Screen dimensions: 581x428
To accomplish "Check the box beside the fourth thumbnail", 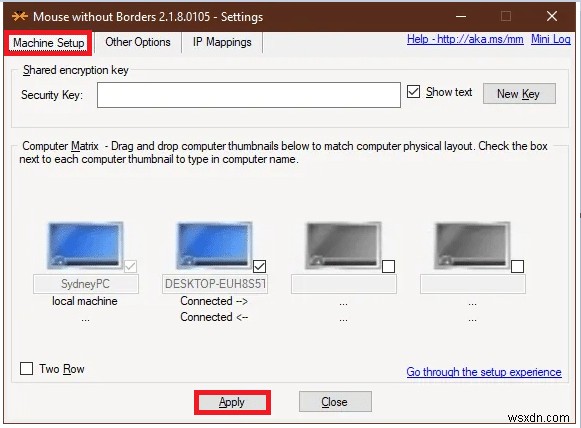I will click(x=517, y=266).
